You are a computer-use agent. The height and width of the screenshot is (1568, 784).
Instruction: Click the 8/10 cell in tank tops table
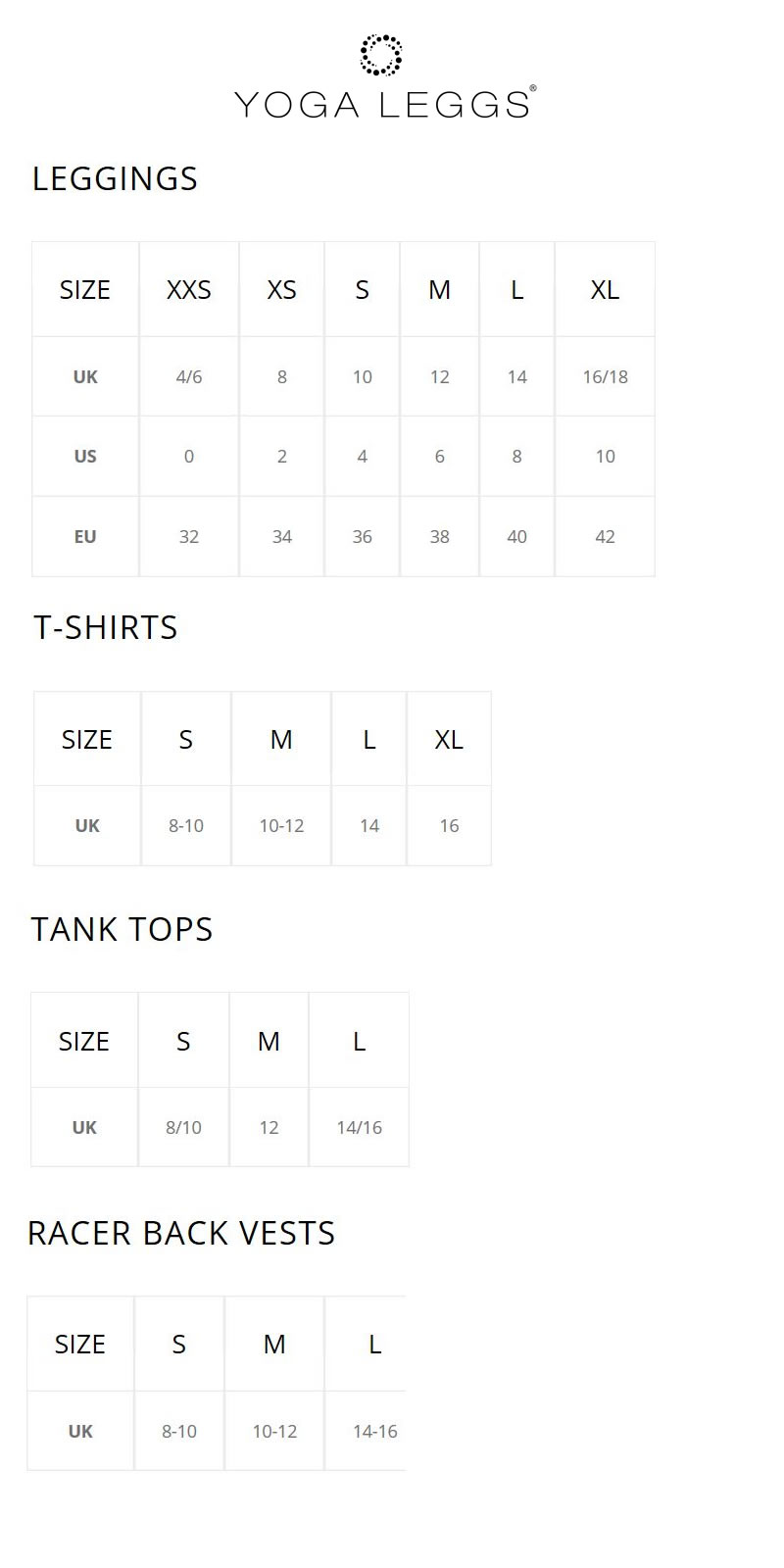[x=183, y=1127]
